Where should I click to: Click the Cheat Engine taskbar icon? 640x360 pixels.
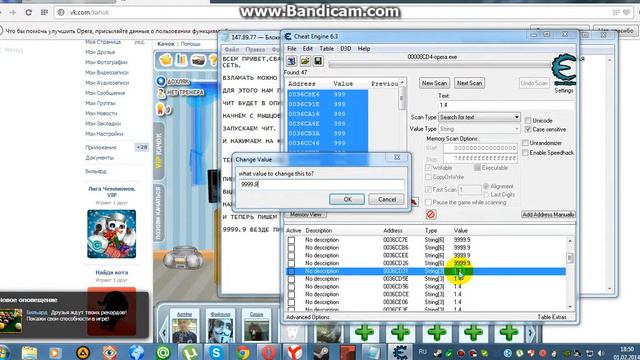click(400, 352)
